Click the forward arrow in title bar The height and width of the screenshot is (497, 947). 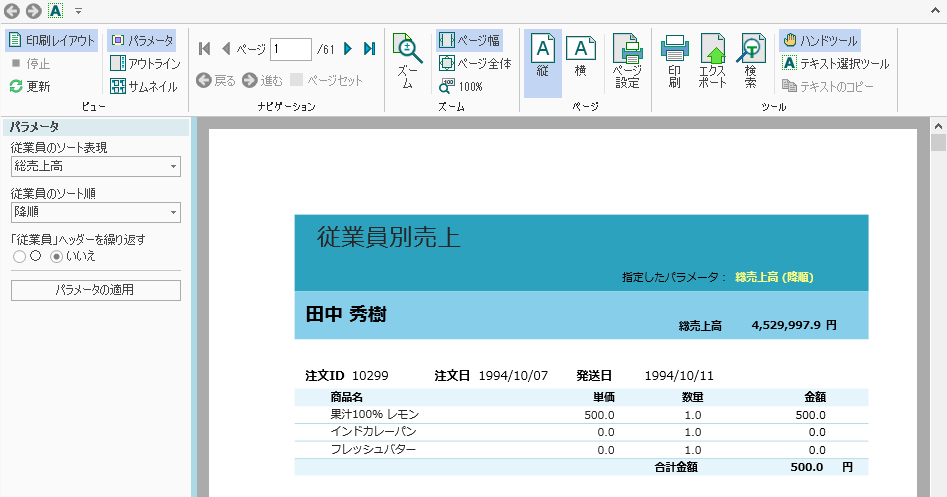(34, 11)
